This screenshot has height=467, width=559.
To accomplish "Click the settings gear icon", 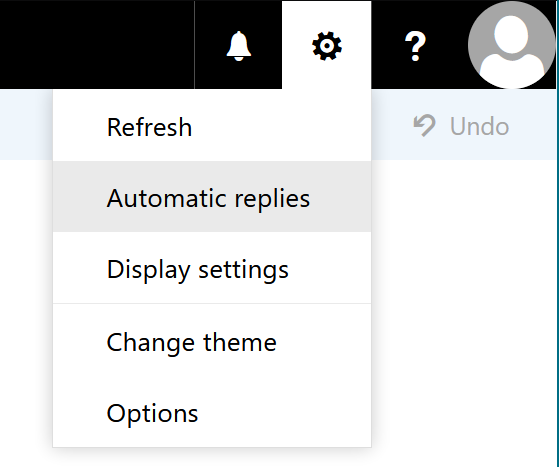I will coord(327,46).
